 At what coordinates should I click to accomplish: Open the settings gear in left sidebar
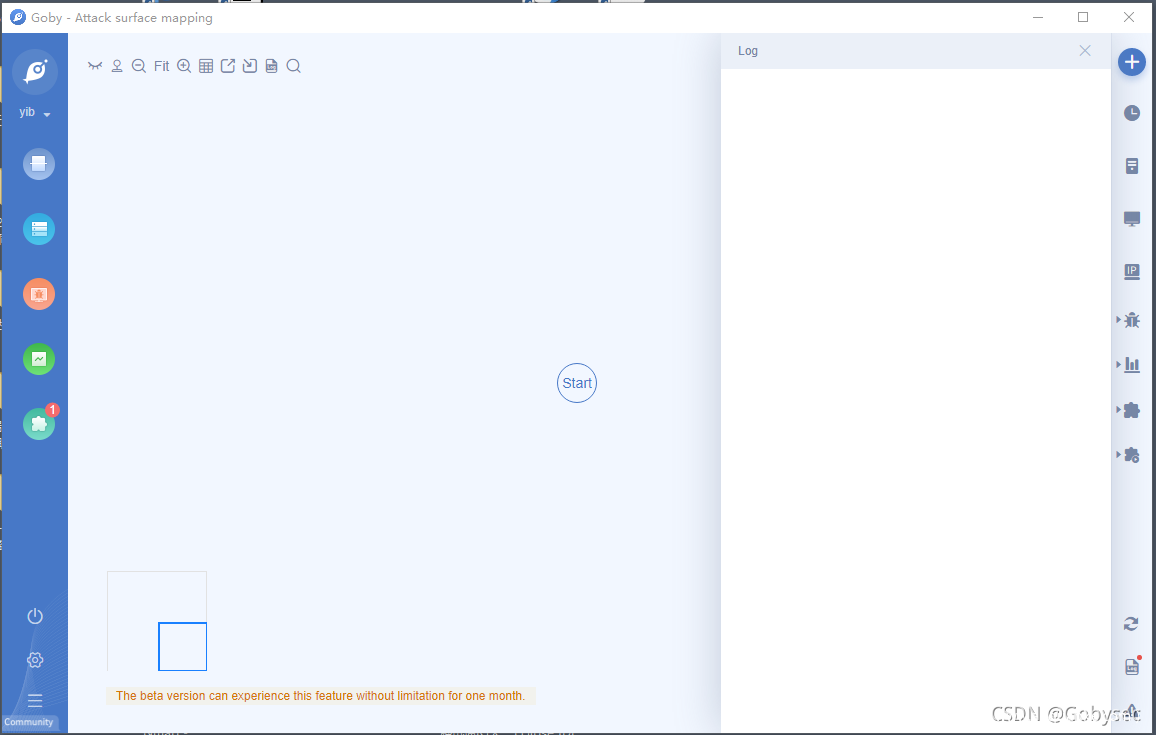35,660
